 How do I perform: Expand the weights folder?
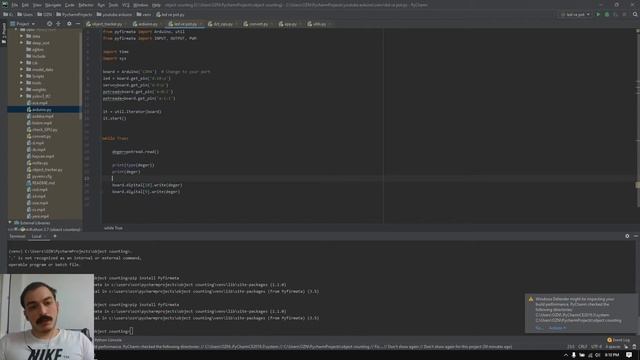[22, 89]
